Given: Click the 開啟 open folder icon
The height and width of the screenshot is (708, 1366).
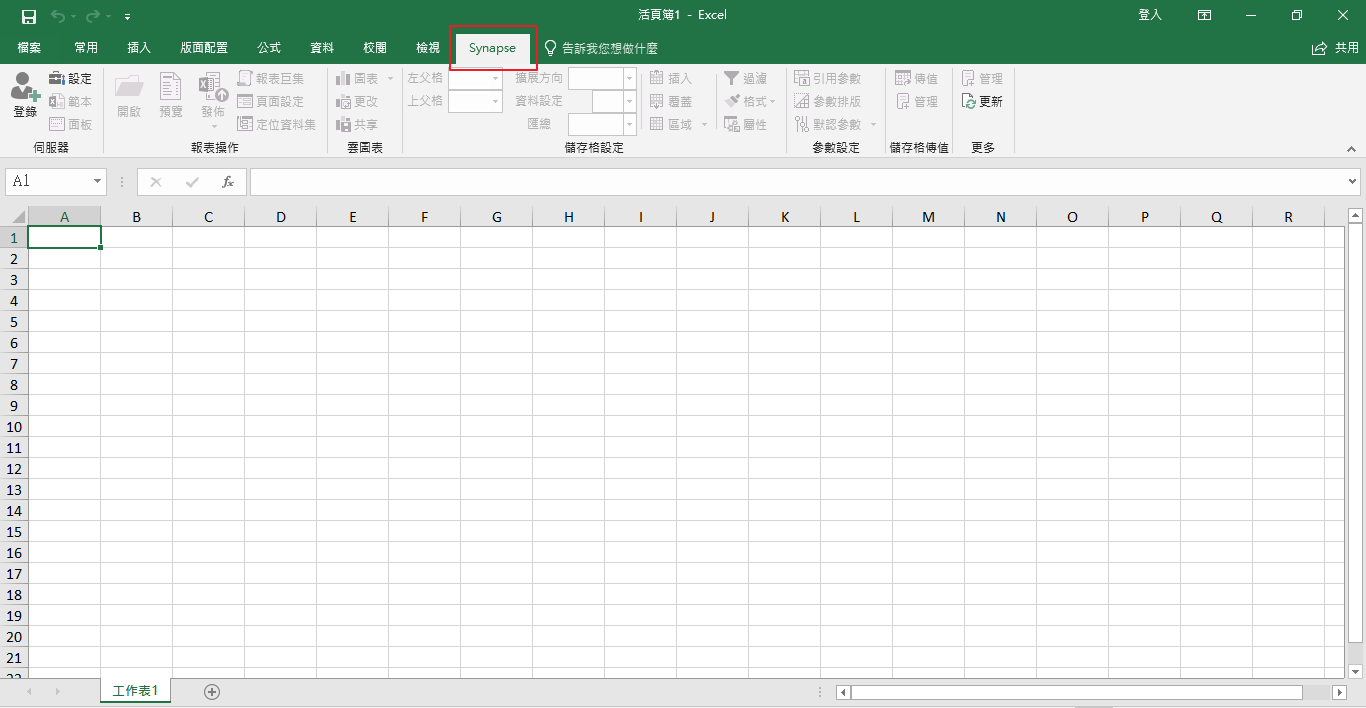Looking at the screenshot, I should click(x=129, y=95).
